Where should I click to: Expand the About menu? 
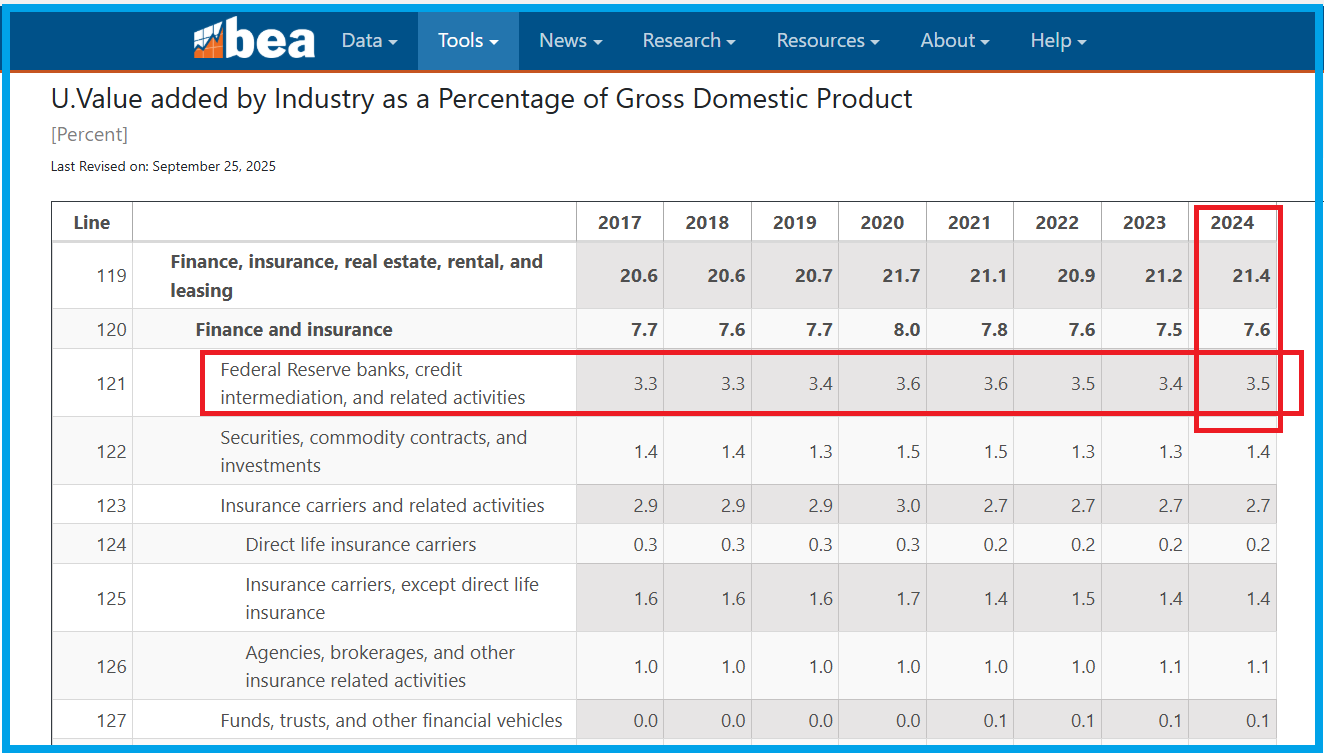(x=954, y=41)
